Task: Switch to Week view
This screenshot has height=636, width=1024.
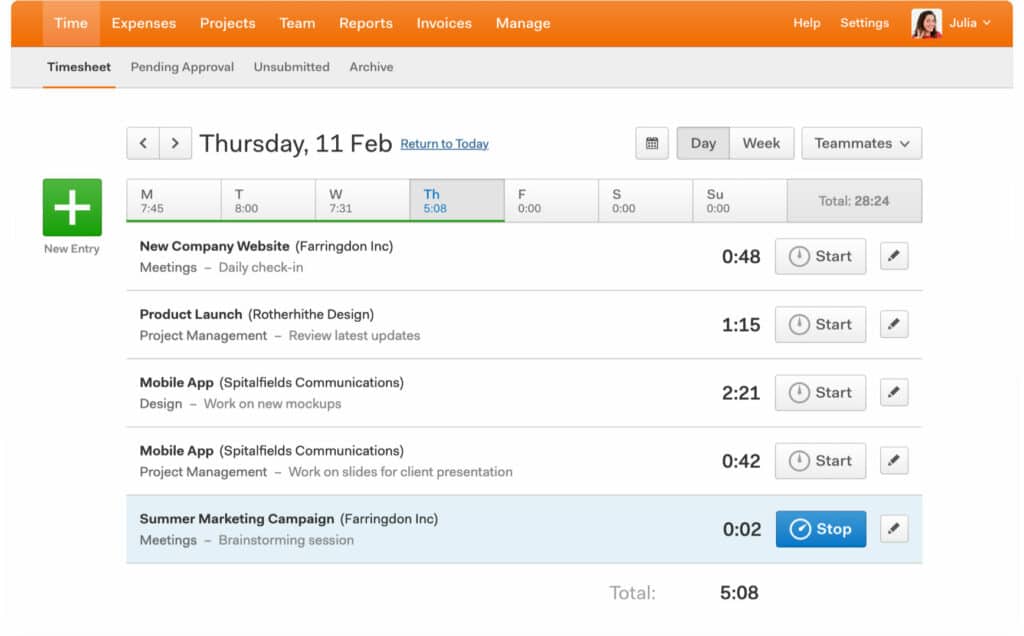Action: tap(761, 143)
